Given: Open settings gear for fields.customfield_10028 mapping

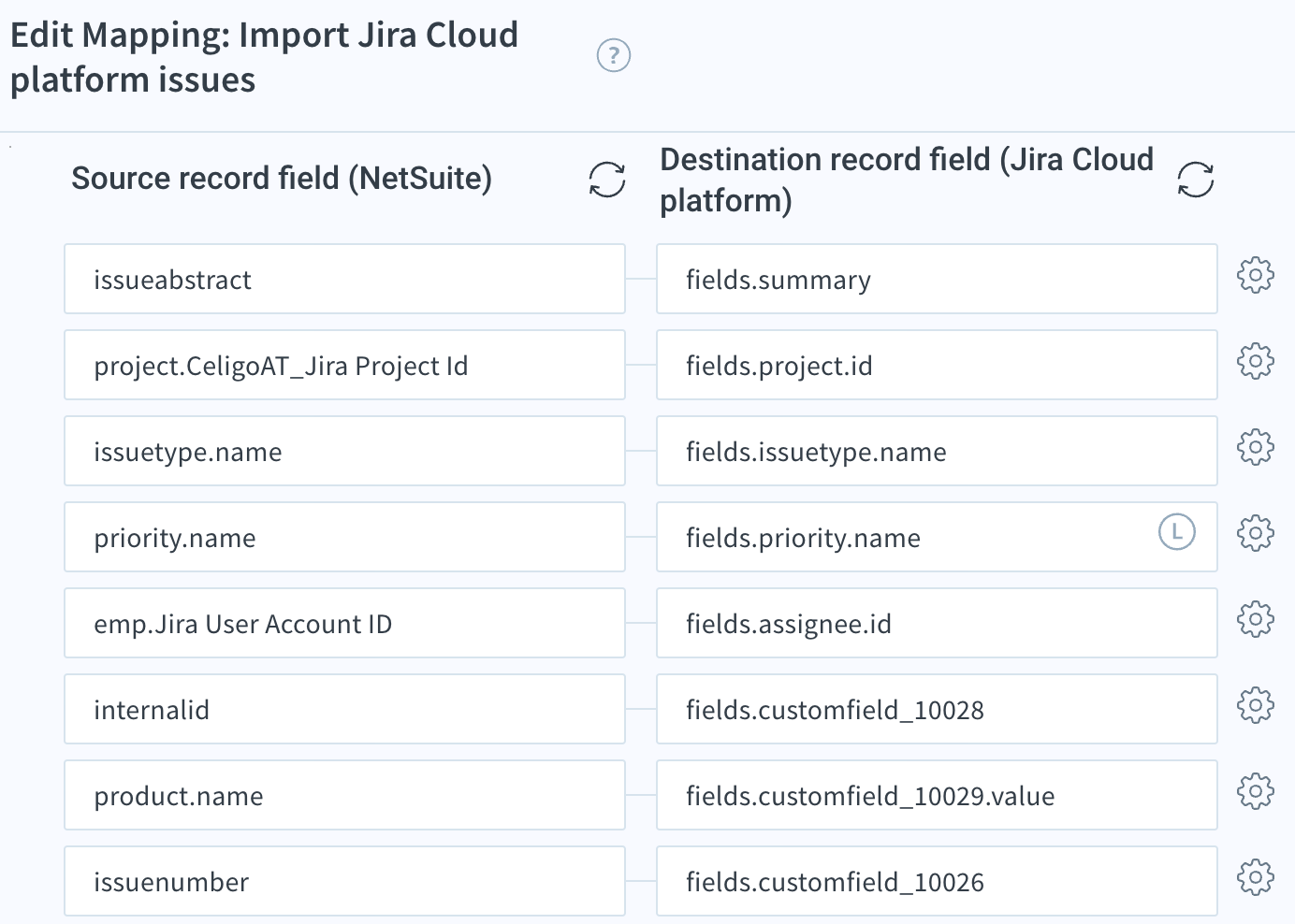Looking at the screenshot, I should coord(1256,705).
